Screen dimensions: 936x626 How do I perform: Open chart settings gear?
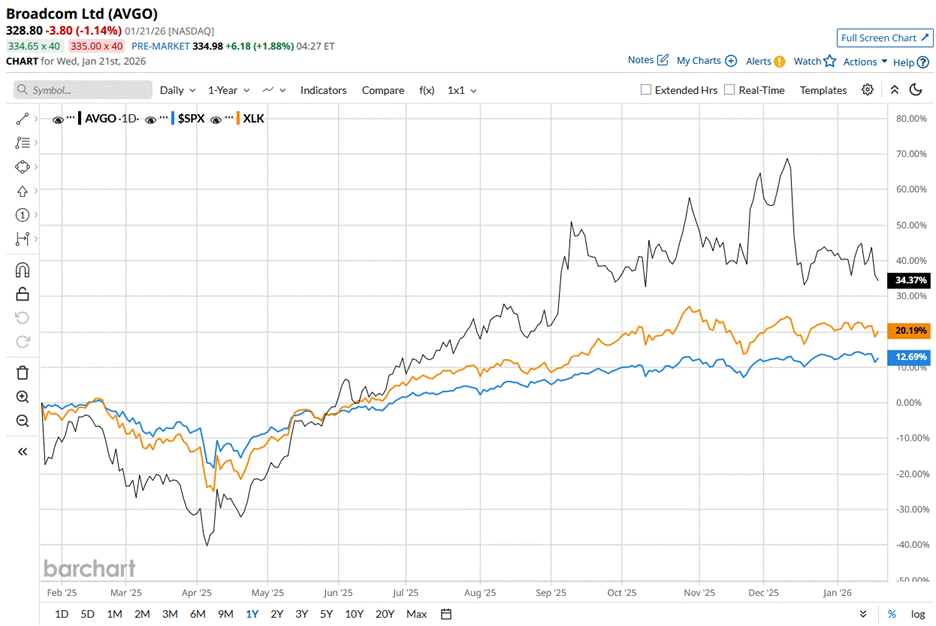coord(867,90)
